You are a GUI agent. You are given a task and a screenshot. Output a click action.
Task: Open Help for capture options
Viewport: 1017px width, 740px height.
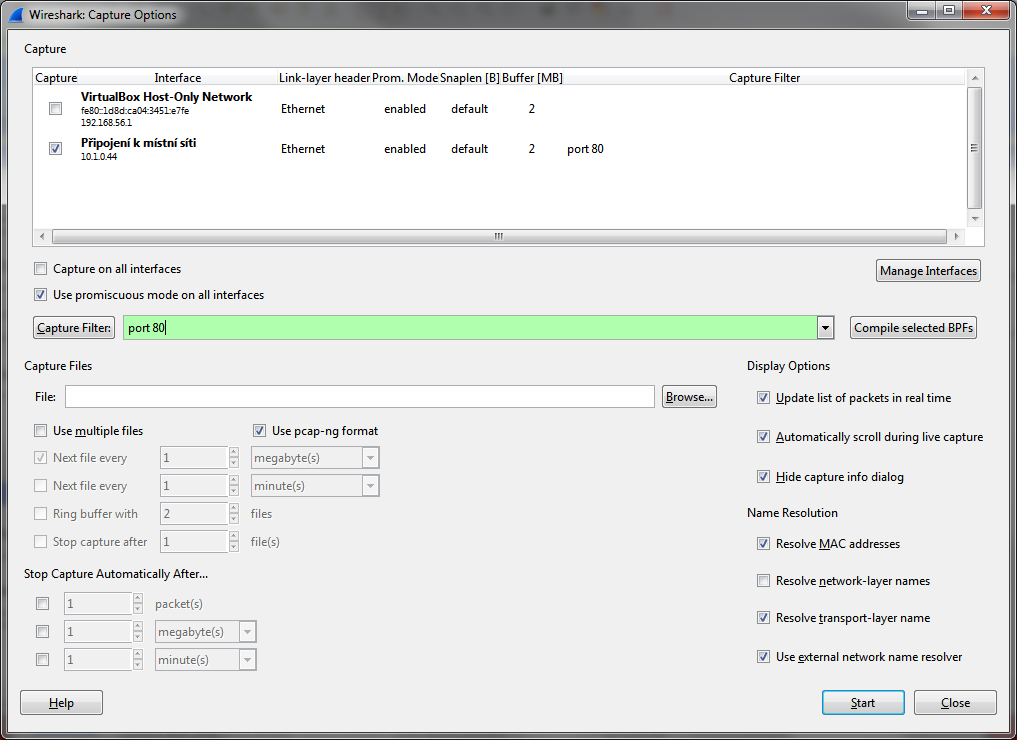click(62, 702)
